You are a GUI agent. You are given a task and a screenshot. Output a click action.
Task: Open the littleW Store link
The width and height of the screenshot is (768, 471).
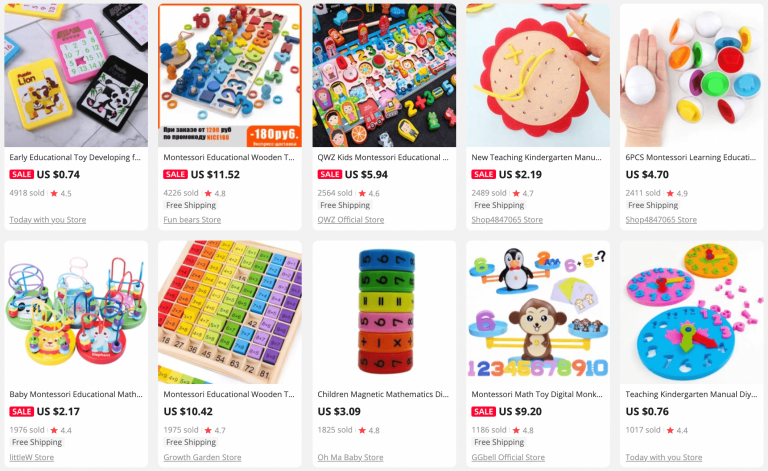[x=31, y=457]
